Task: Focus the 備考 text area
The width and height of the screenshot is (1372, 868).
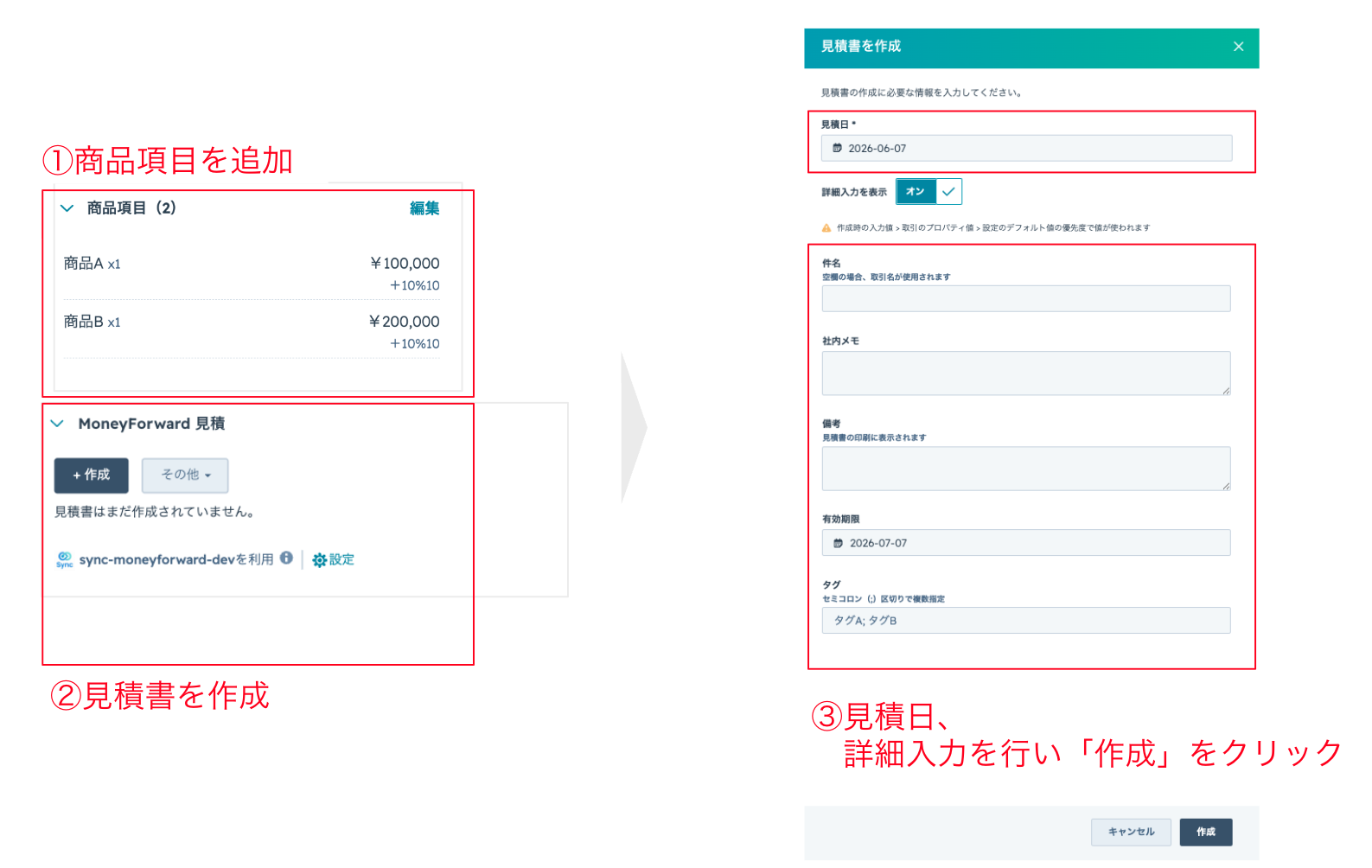Action: coord(1026,469)
